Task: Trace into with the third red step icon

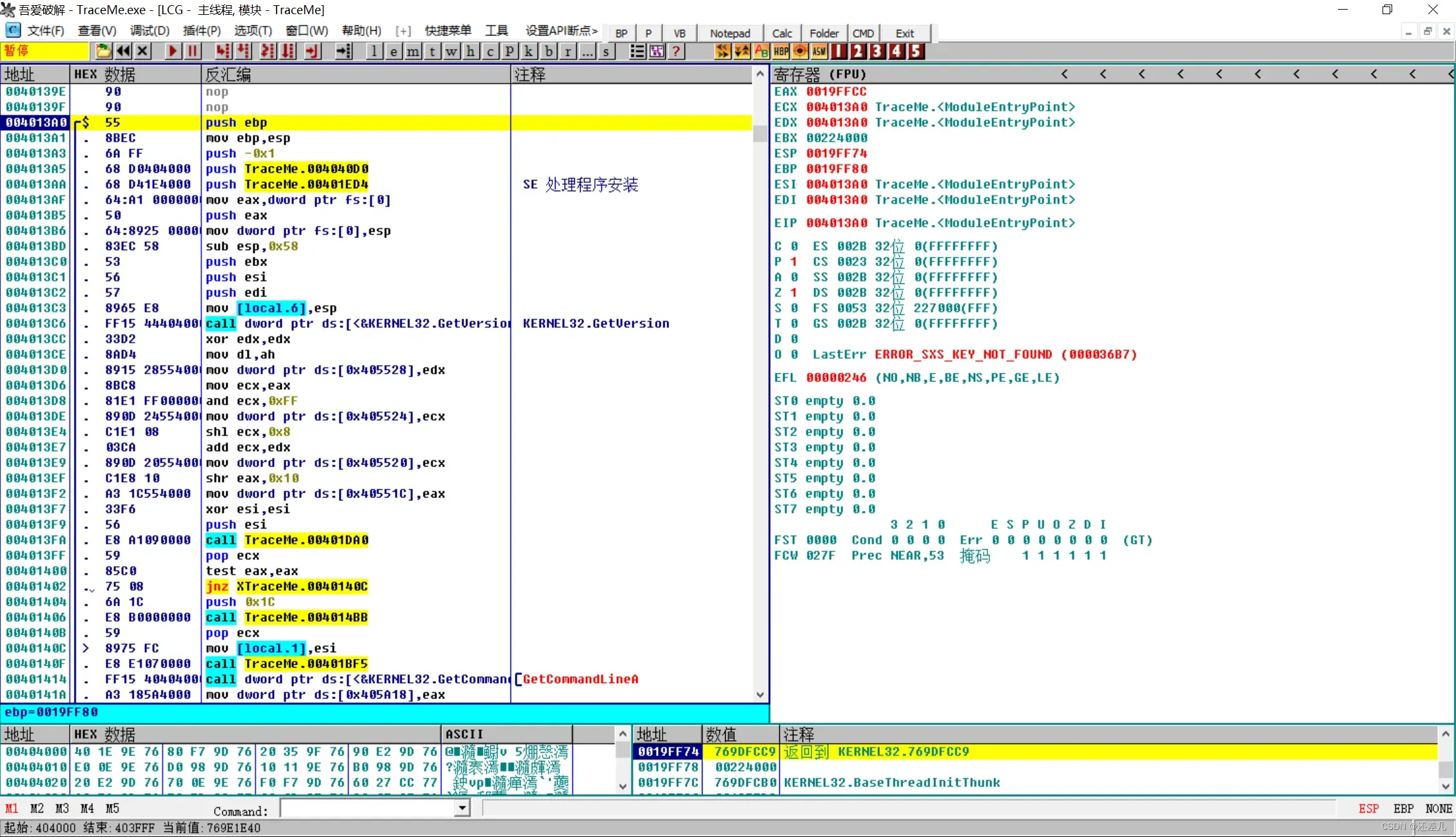Action: (267, 51)
